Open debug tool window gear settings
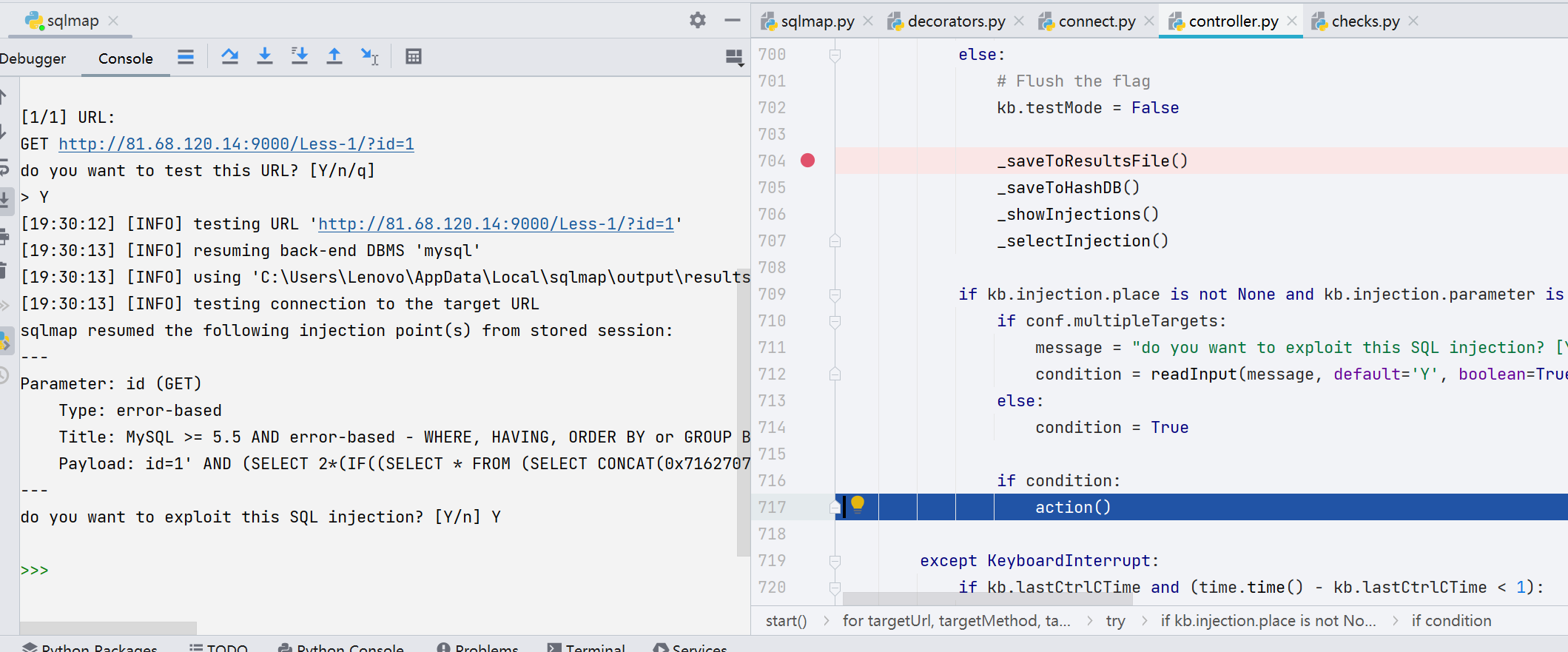This screenshot has width=1568, height=652. click(698, 20)
